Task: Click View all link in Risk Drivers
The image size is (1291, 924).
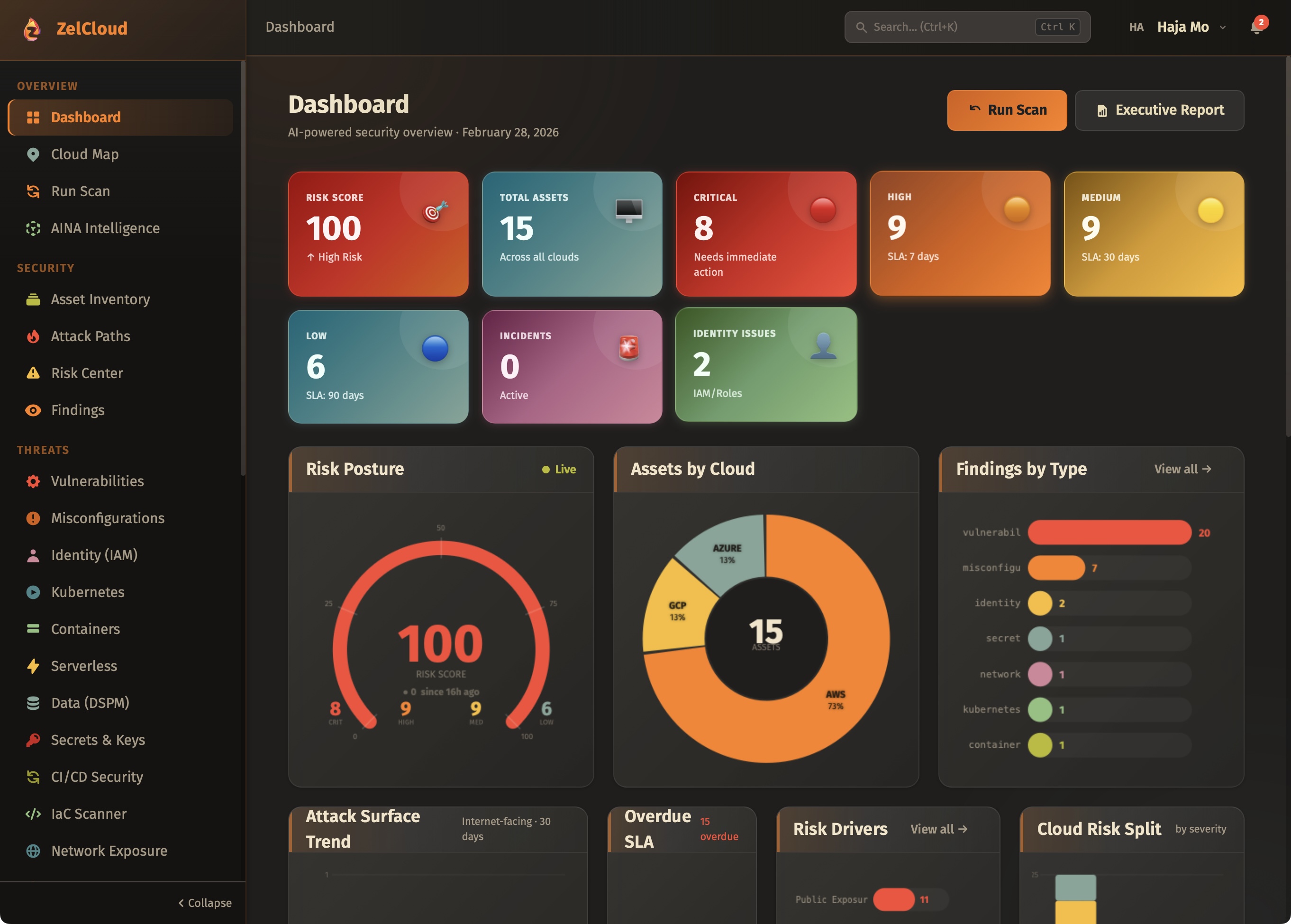Action: click(939, 829)
